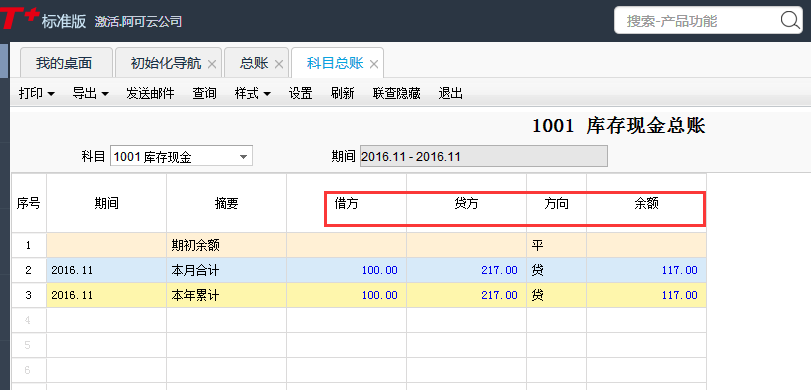Click 平 direction in 期初余额 row
The height and width of the screenshot is (390, 811).
557,245
